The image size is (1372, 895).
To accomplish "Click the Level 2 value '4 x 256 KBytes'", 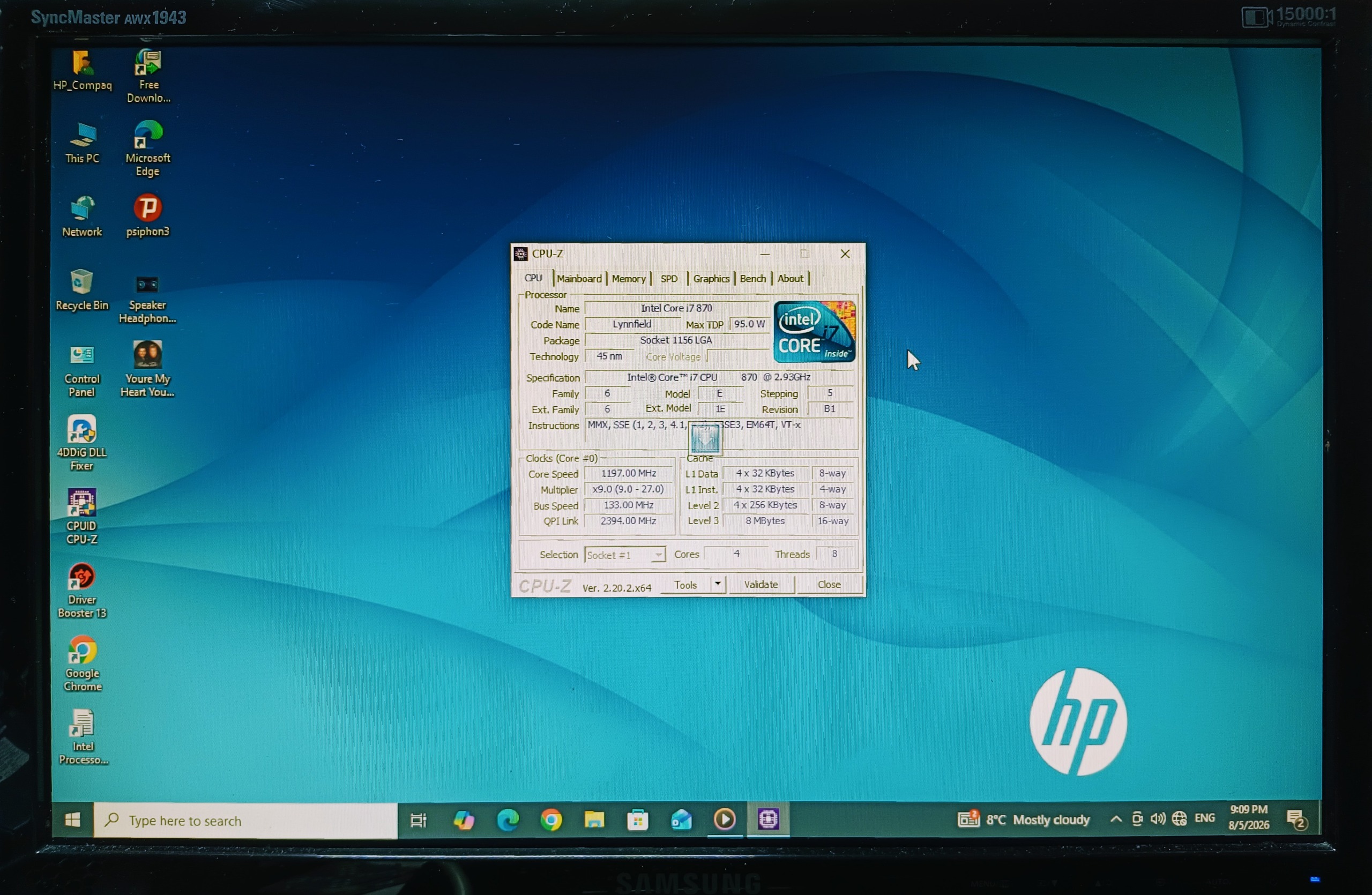I will [765, 505].
